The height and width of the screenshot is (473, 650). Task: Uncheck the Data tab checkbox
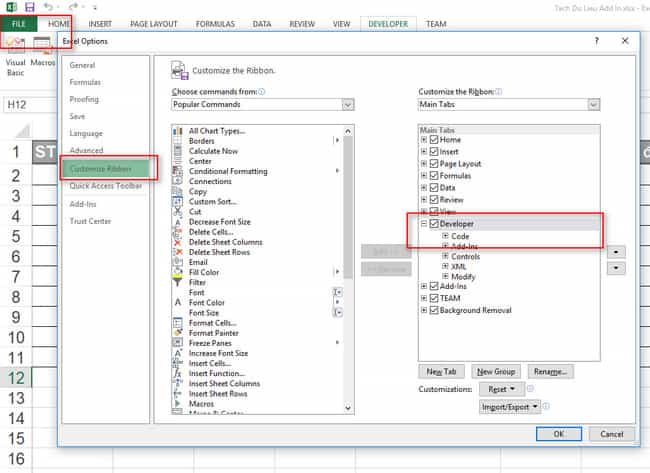pyautogui.click(x=434, y=188)
